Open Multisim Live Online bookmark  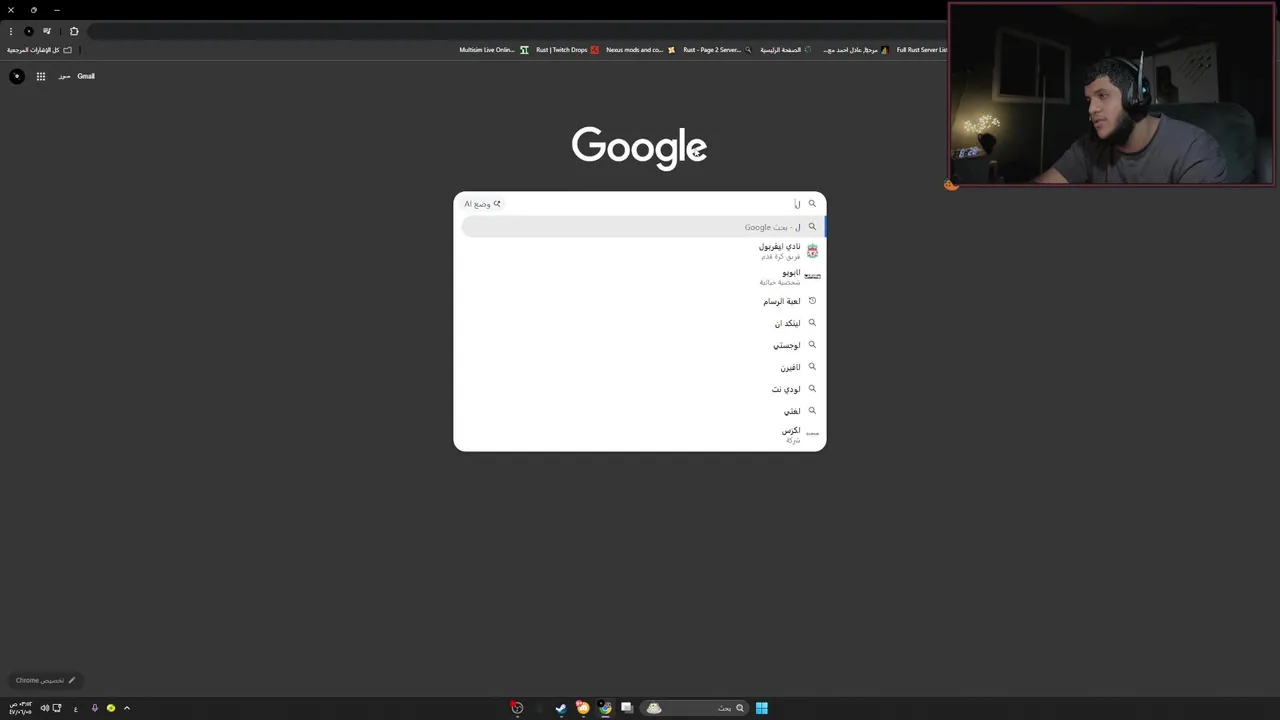(494, 50)
